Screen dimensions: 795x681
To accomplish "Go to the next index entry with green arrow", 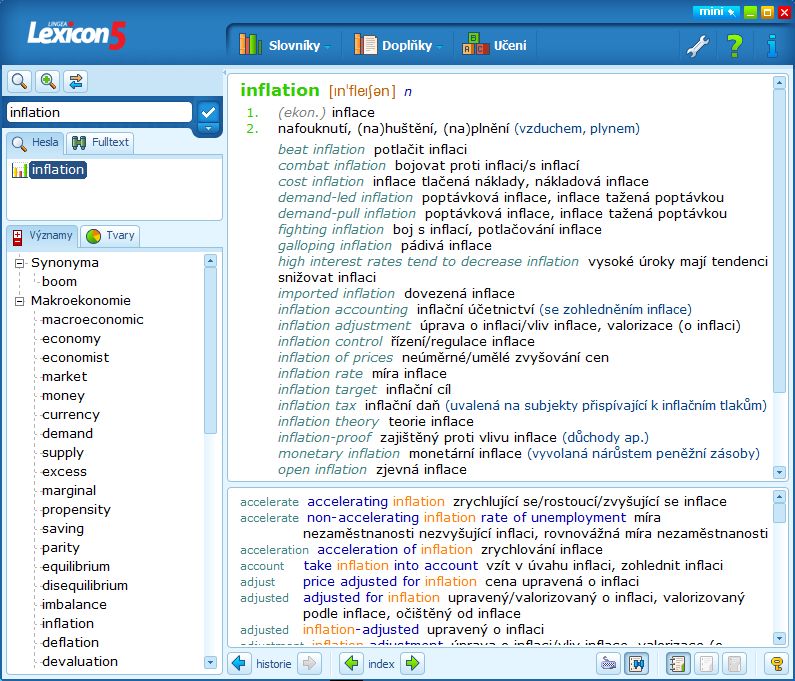I will point(412,663).
